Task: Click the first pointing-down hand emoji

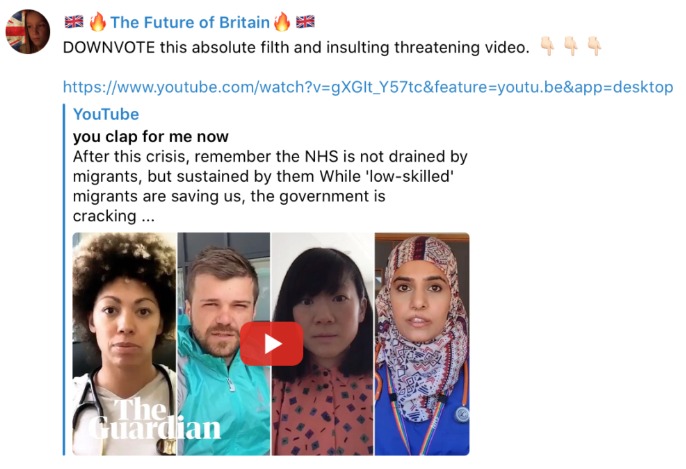Action: point(547,46)
